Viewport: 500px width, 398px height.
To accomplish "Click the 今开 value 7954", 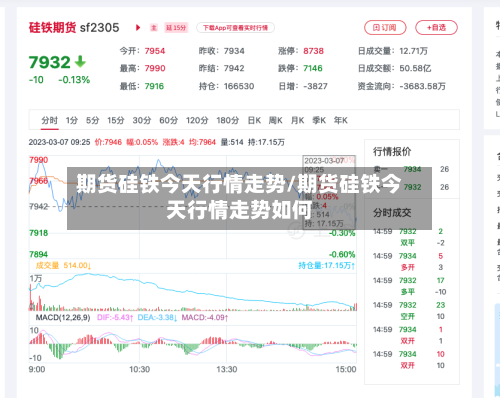I will (x=155, y=51).
